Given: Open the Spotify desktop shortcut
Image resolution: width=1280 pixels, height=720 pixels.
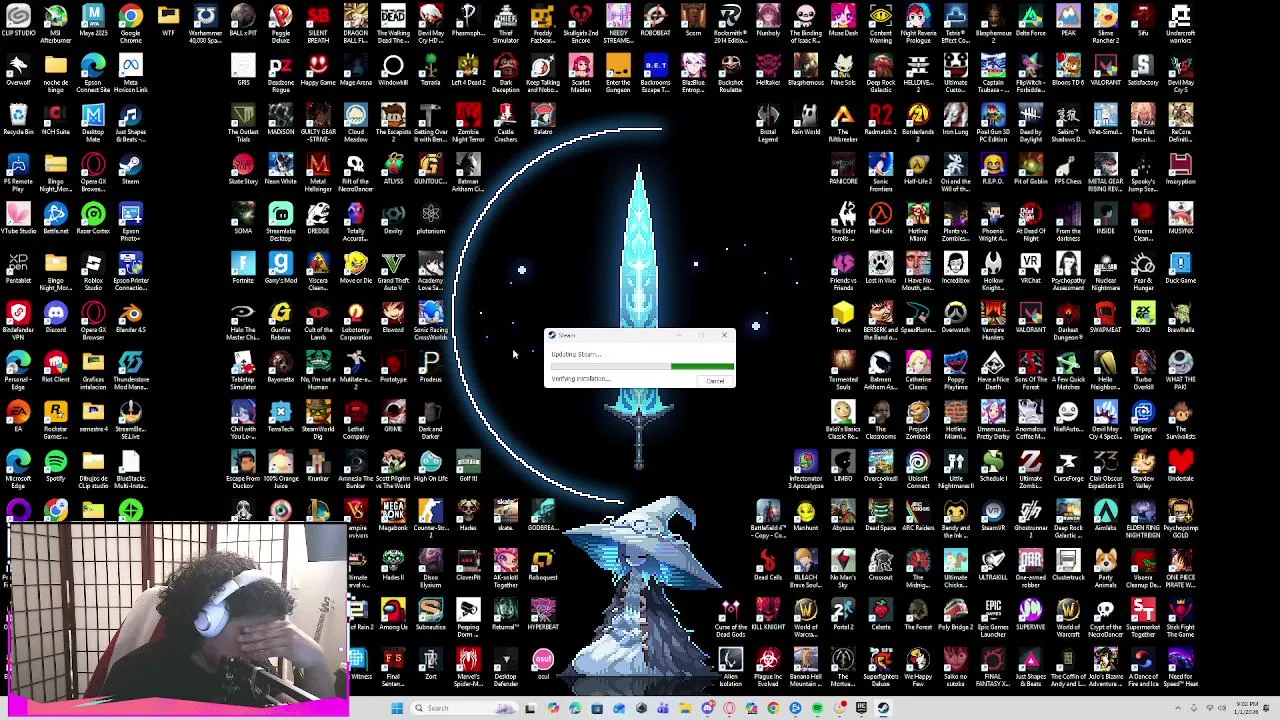Looking at the screenshot, I should (55, 466).
